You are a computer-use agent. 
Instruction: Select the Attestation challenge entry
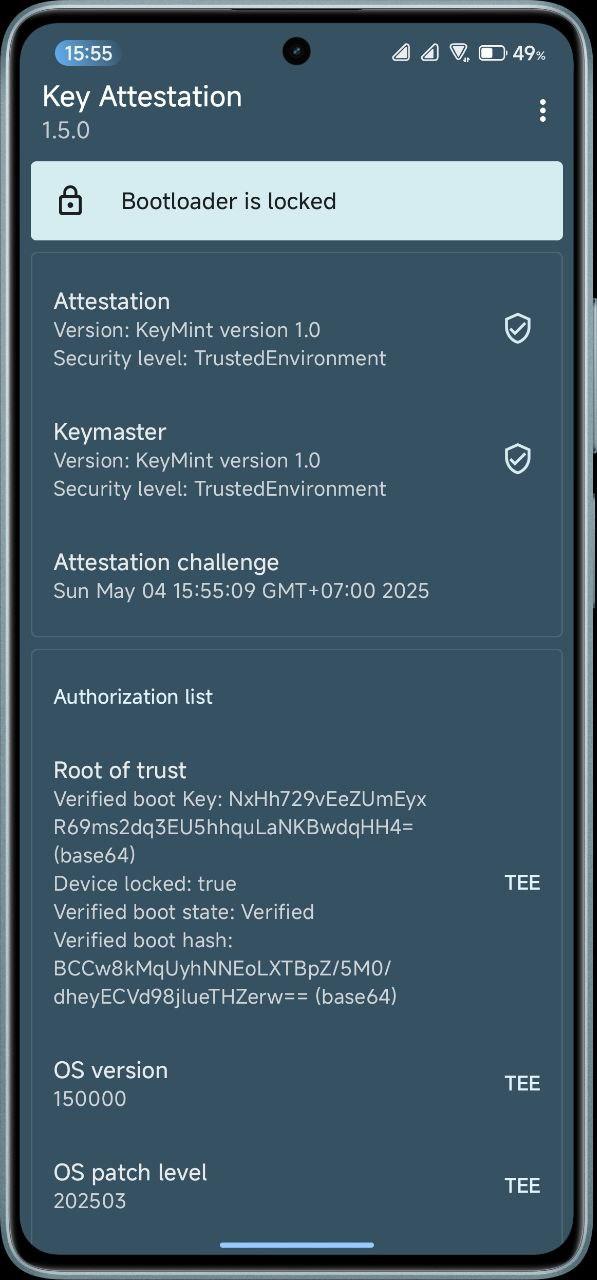pos(297,576)
